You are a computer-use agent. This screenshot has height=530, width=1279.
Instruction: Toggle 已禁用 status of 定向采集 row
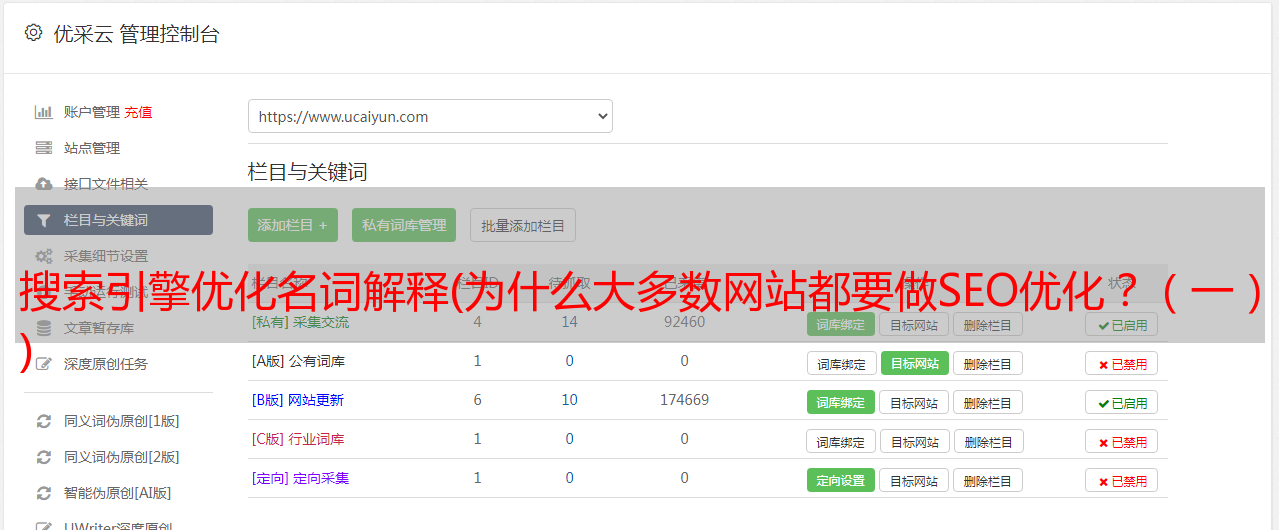click(x=1122, y=480)
